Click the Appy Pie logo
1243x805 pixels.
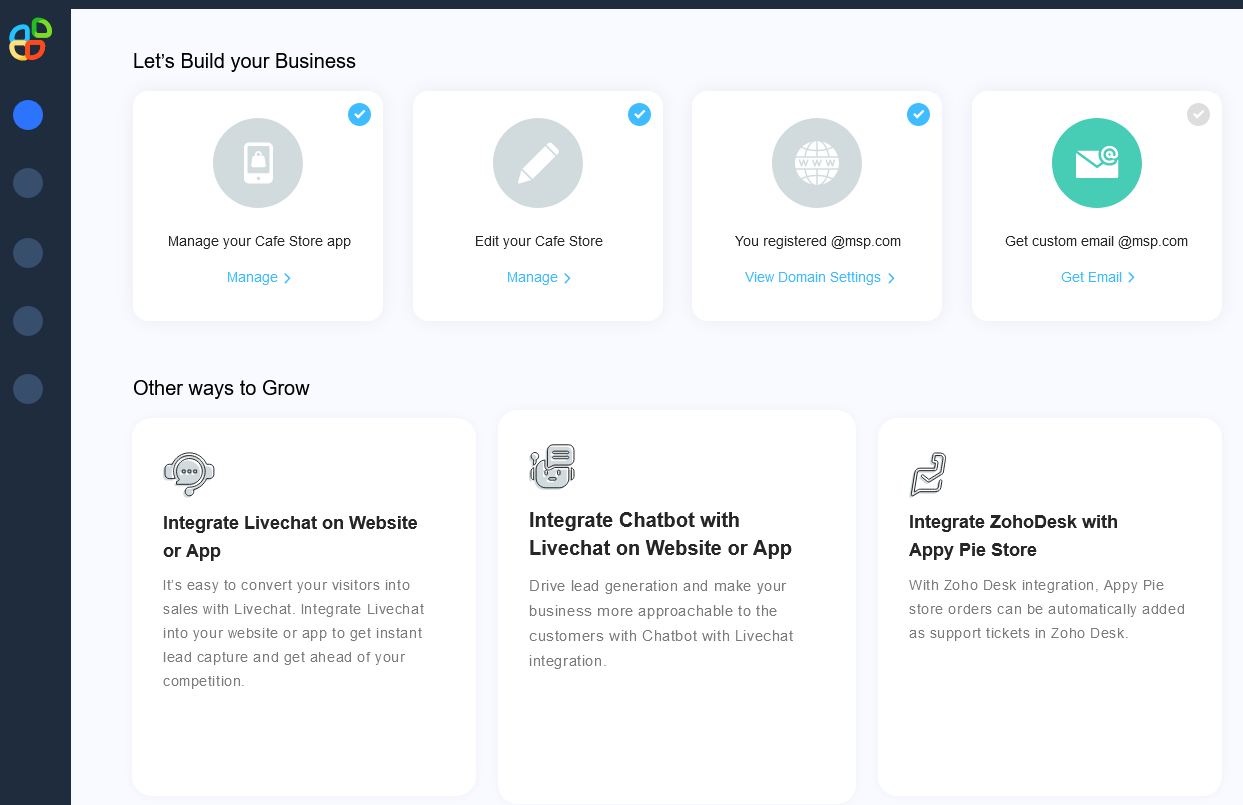click(x=30, y=39)
